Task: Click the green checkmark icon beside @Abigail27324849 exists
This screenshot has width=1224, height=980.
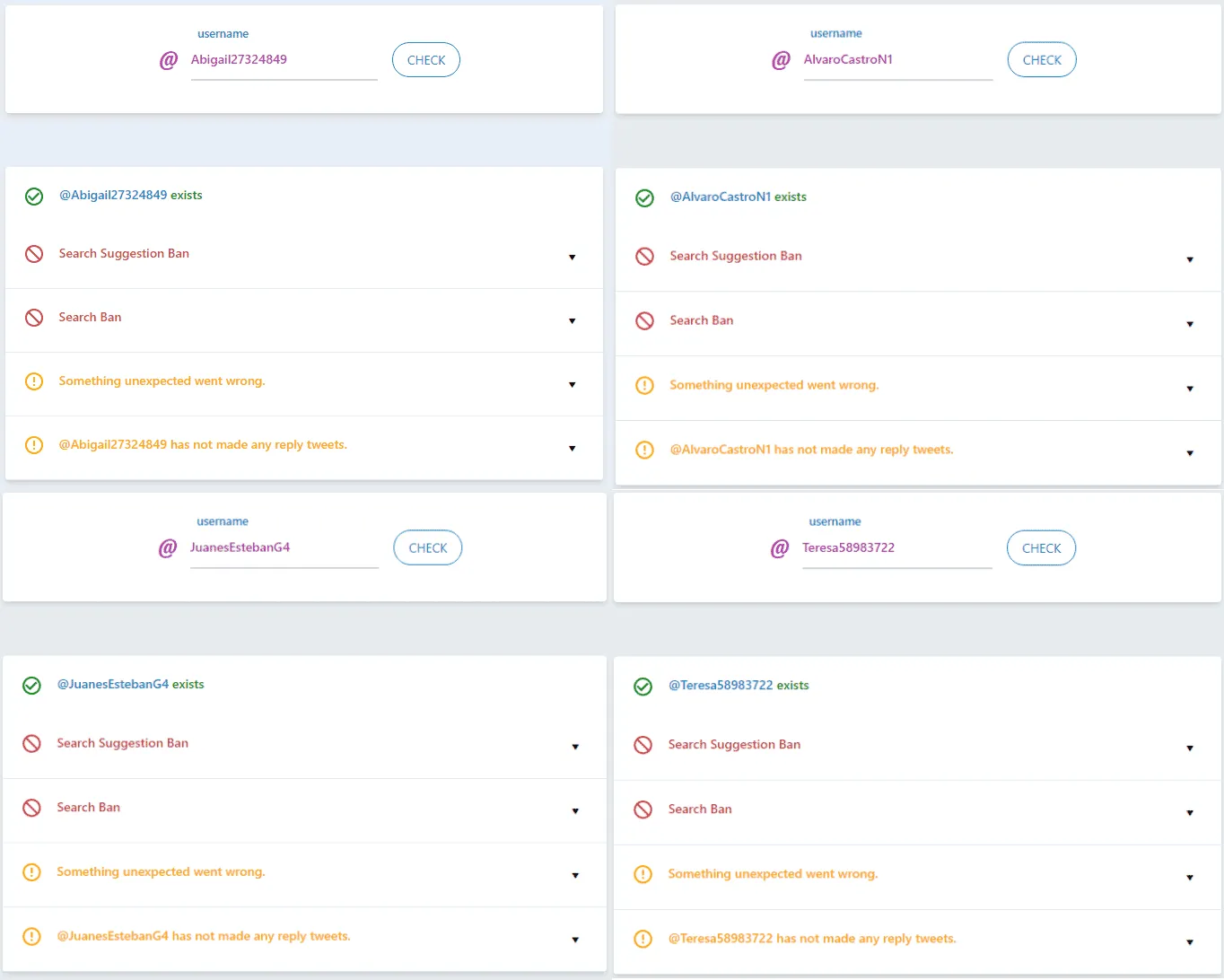Action: (34, 197)
